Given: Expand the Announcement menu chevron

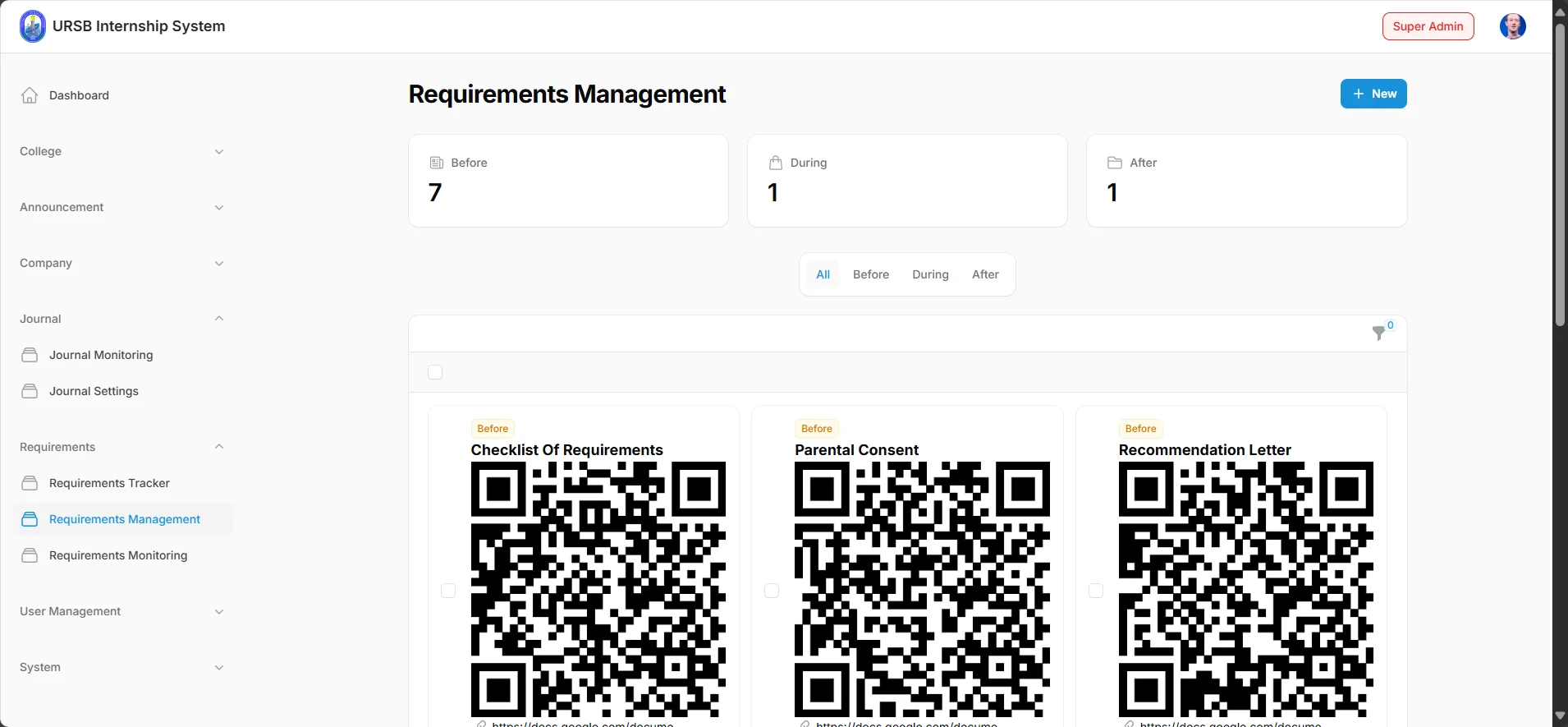Looking at the screenshot, I should tap(219, 207).
